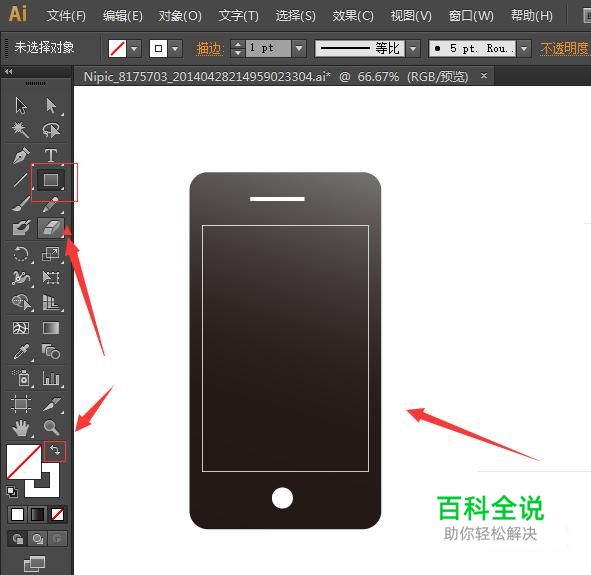Select the Mesh tool
The width and height of the screenshot is (591, 575).
[x=21, y=328]
